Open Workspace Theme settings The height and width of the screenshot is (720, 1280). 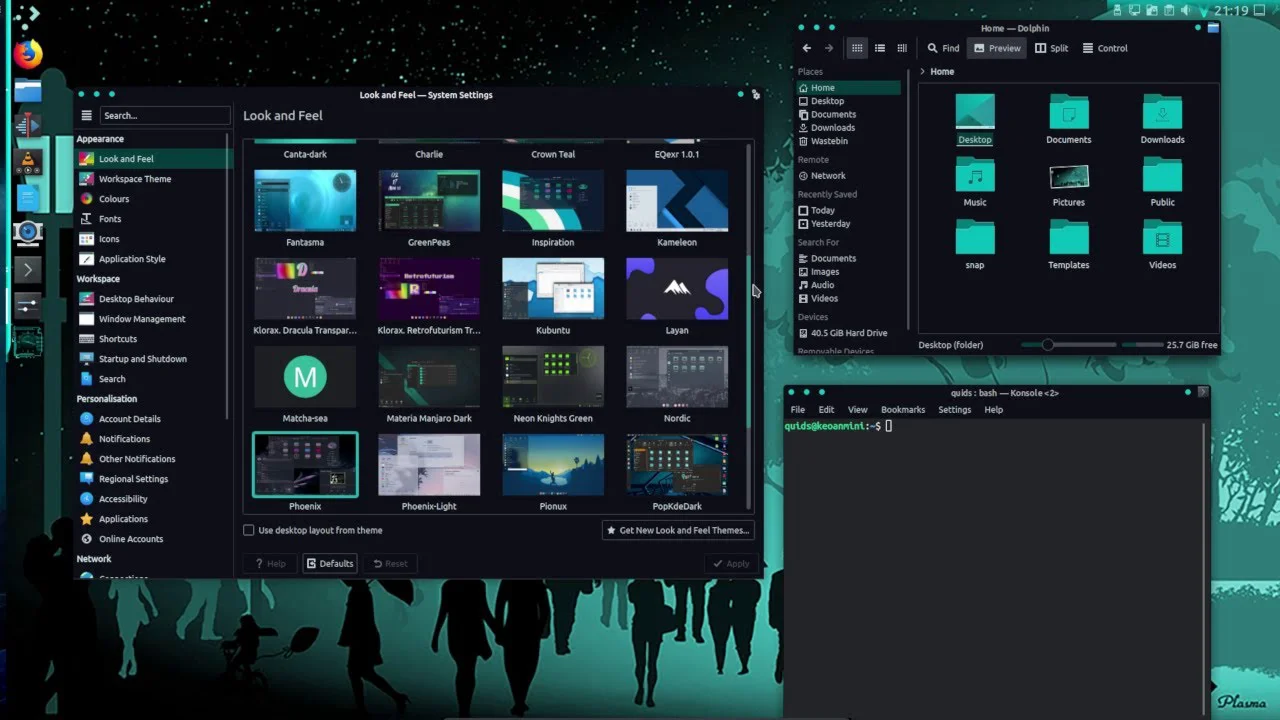pyautogui.click(x=152, y=179)
